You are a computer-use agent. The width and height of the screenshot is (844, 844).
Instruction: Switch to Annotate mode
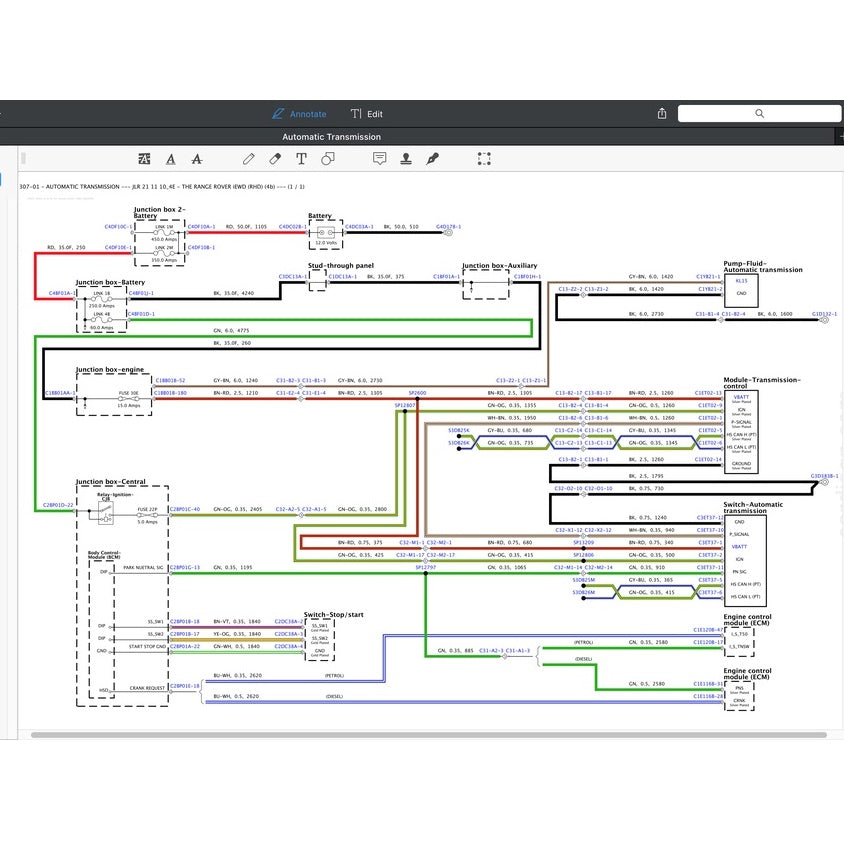(299, 114)
